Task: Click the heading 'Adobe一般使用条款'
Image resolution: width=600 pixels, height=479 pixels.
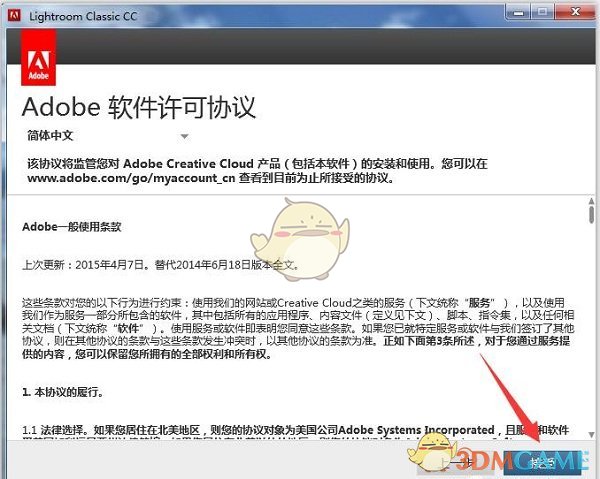Action: click(72, 227)
